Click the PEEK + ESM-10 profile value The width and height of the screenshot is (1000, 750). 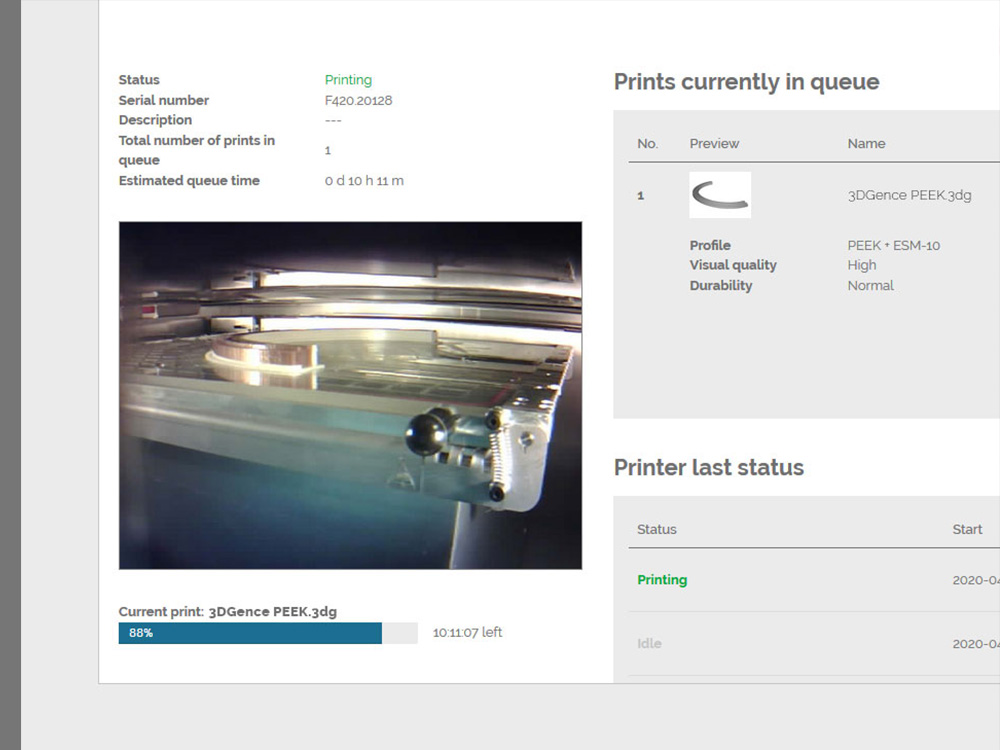tap(893, 246)
